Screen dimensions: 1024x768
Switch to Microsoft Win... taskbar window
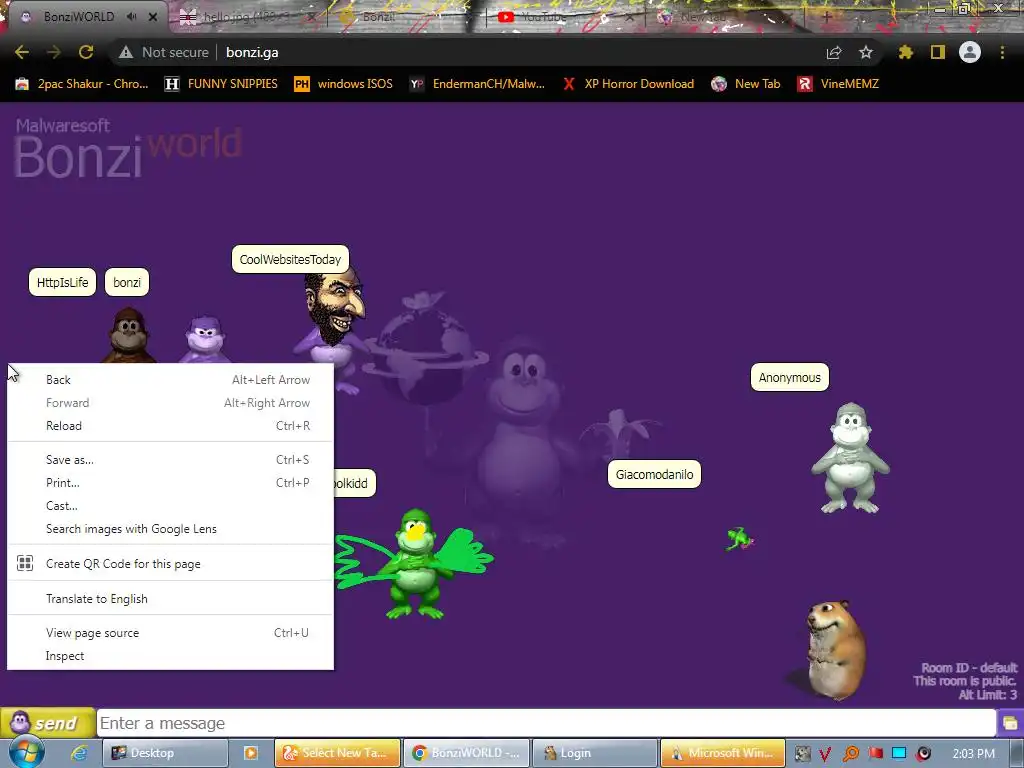tap(723, 753)
